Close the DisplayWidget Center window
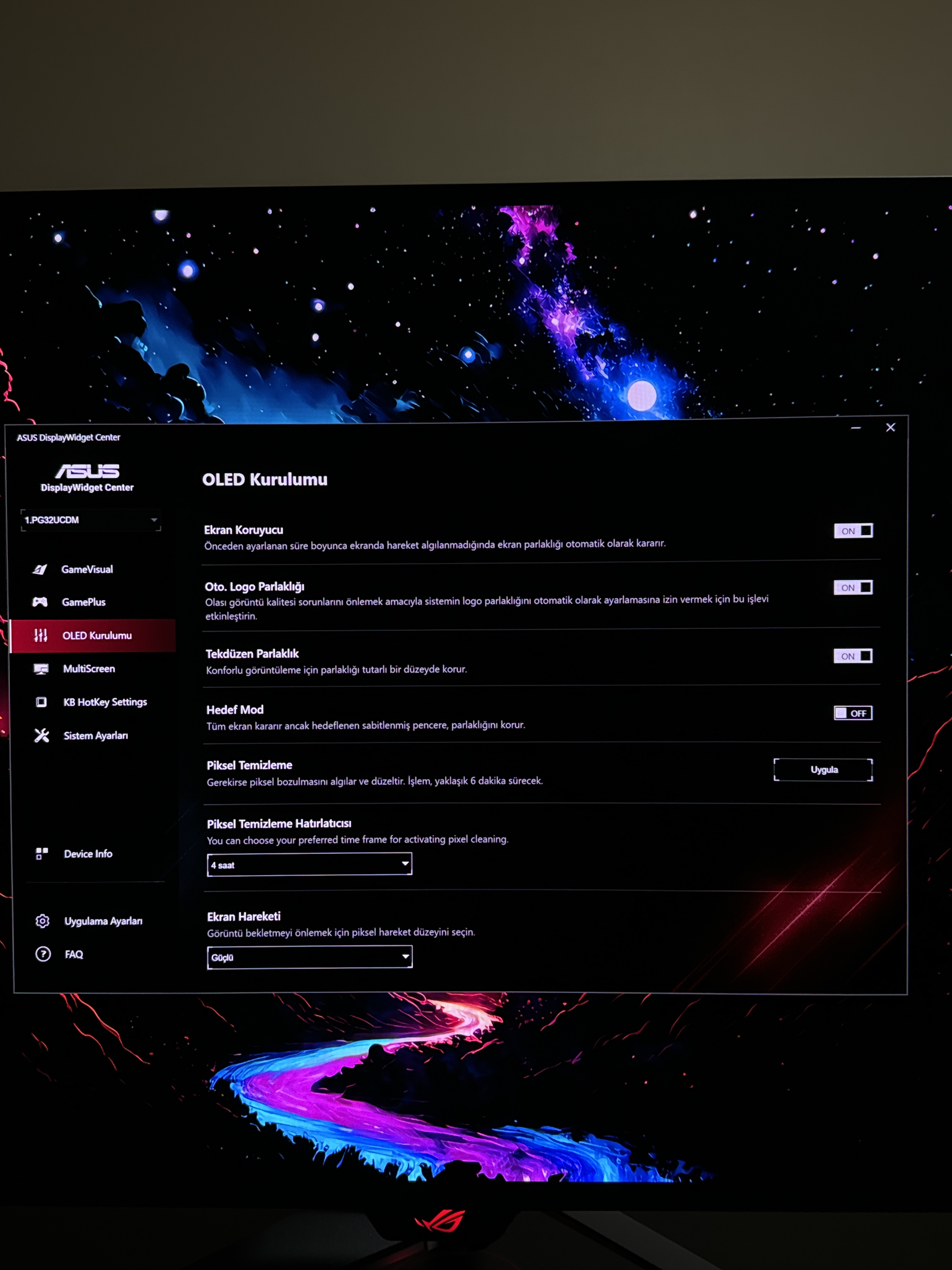The image size is (952, 1270). click(891, 427)
